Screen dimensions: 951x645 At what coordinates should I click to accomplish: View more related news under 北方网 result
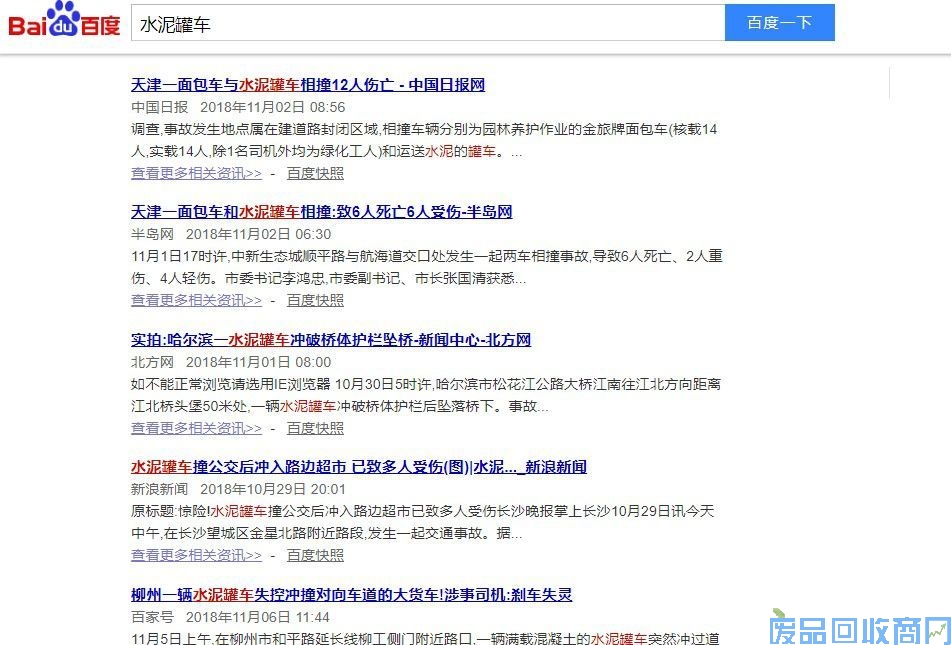[196, 428]
